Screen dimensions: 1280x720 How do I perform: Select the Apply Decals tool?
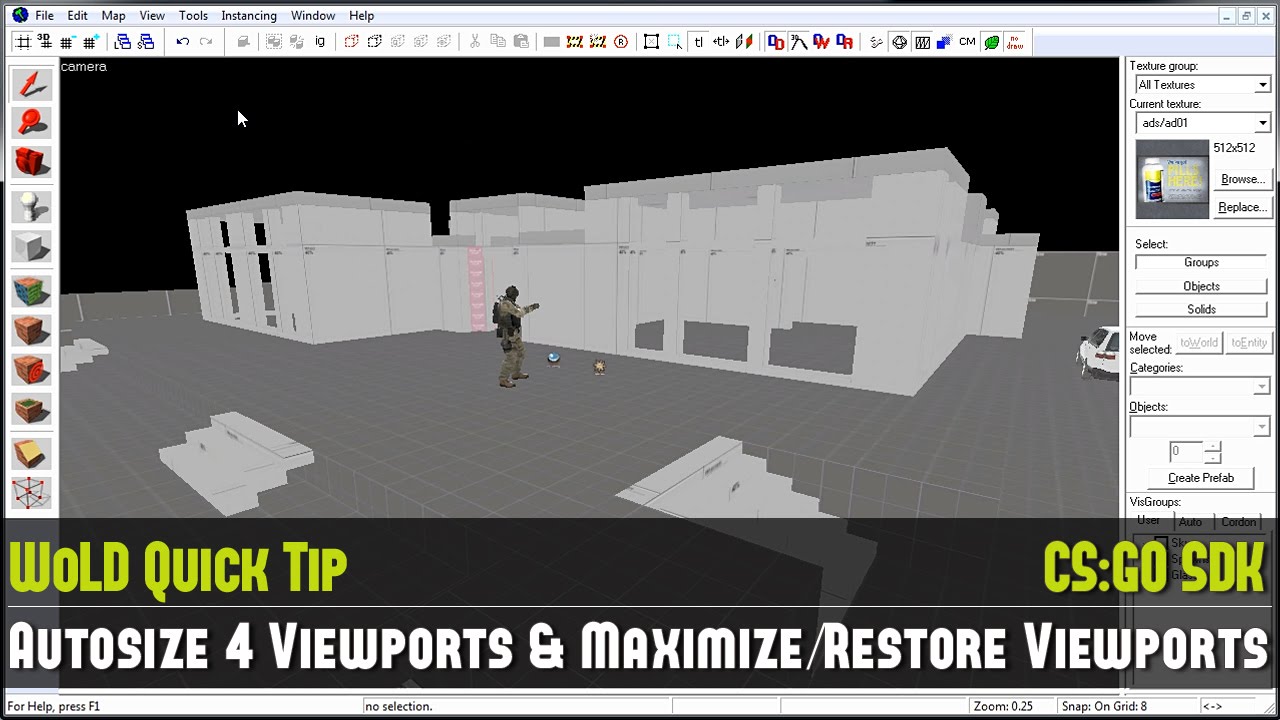tap(32, 369)
